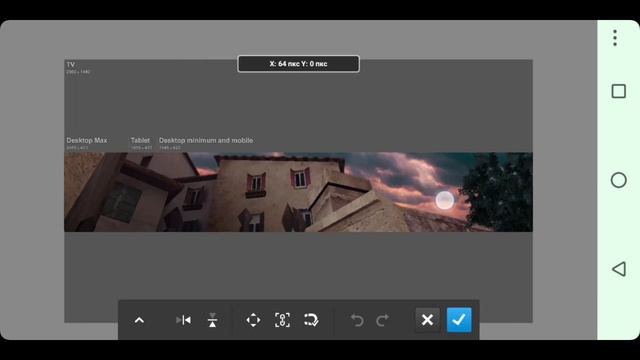
Task: Tap the rotate-with-checkmark icon
Action: coord(311,320)
